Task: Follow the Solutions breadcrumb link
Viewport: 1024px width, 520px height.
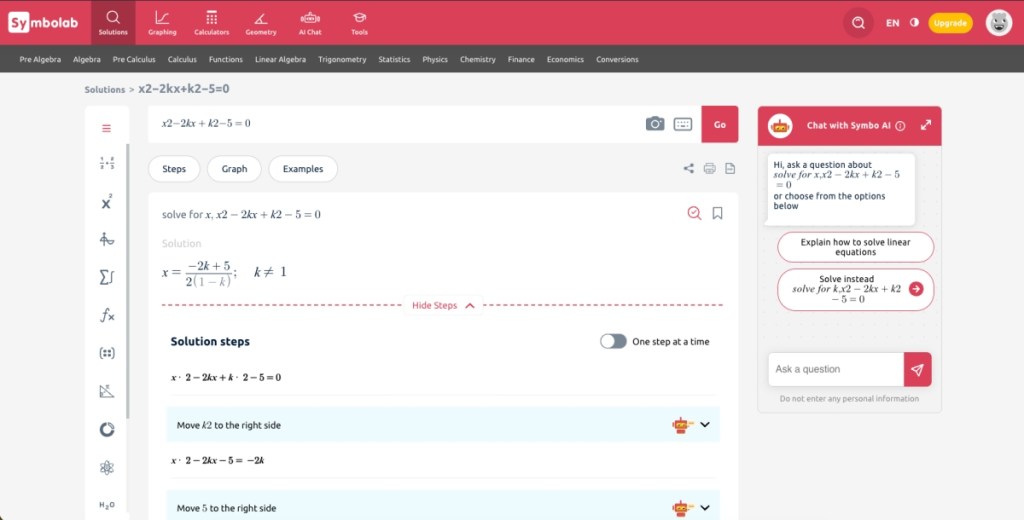Action: tap(104, 89)
